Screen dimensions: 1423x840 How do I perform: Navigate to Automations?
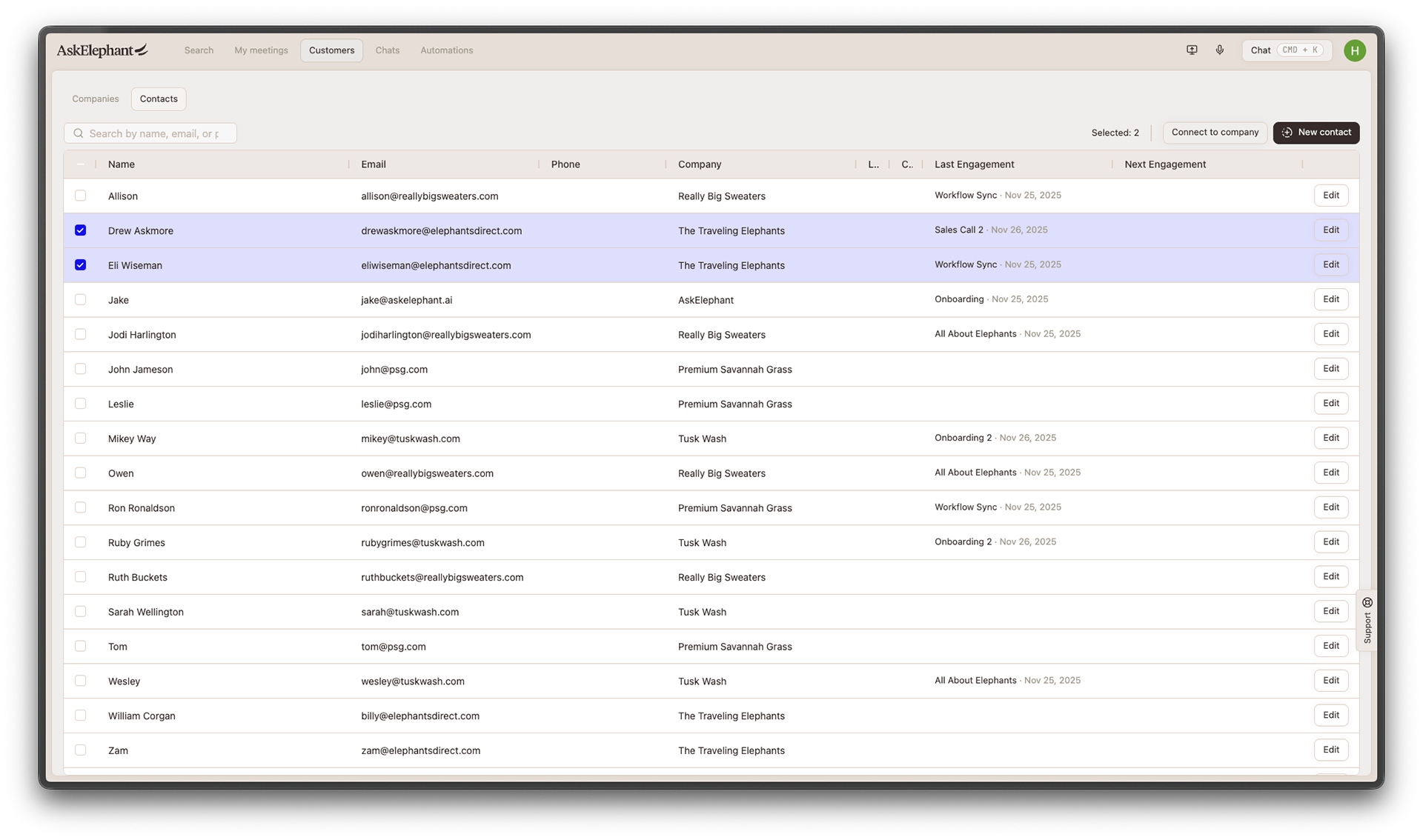pos(446,50)
